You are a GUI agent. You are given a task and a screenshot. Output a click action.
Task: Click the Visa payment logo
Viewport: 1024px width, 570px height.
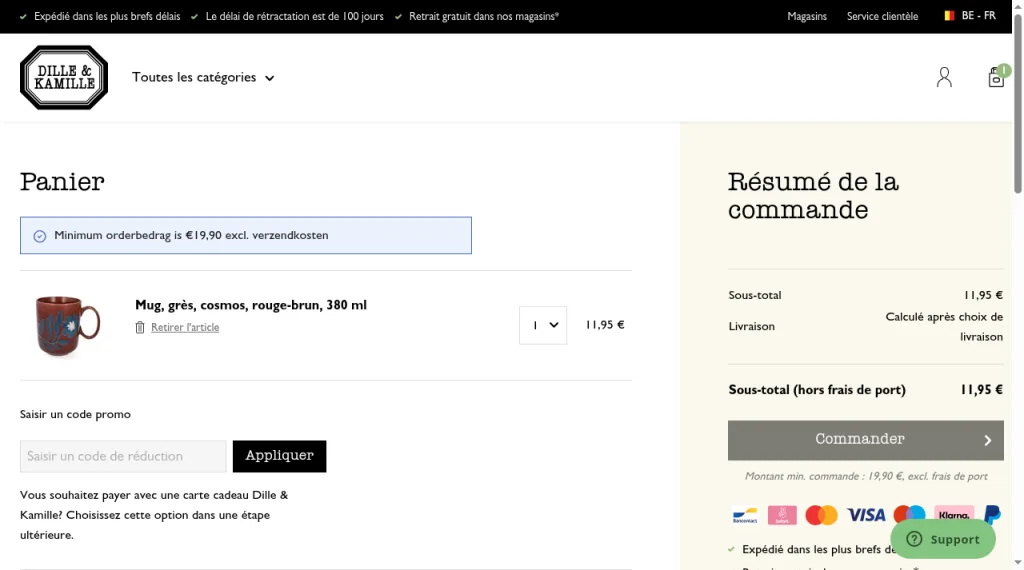click(x=866, y=515)
